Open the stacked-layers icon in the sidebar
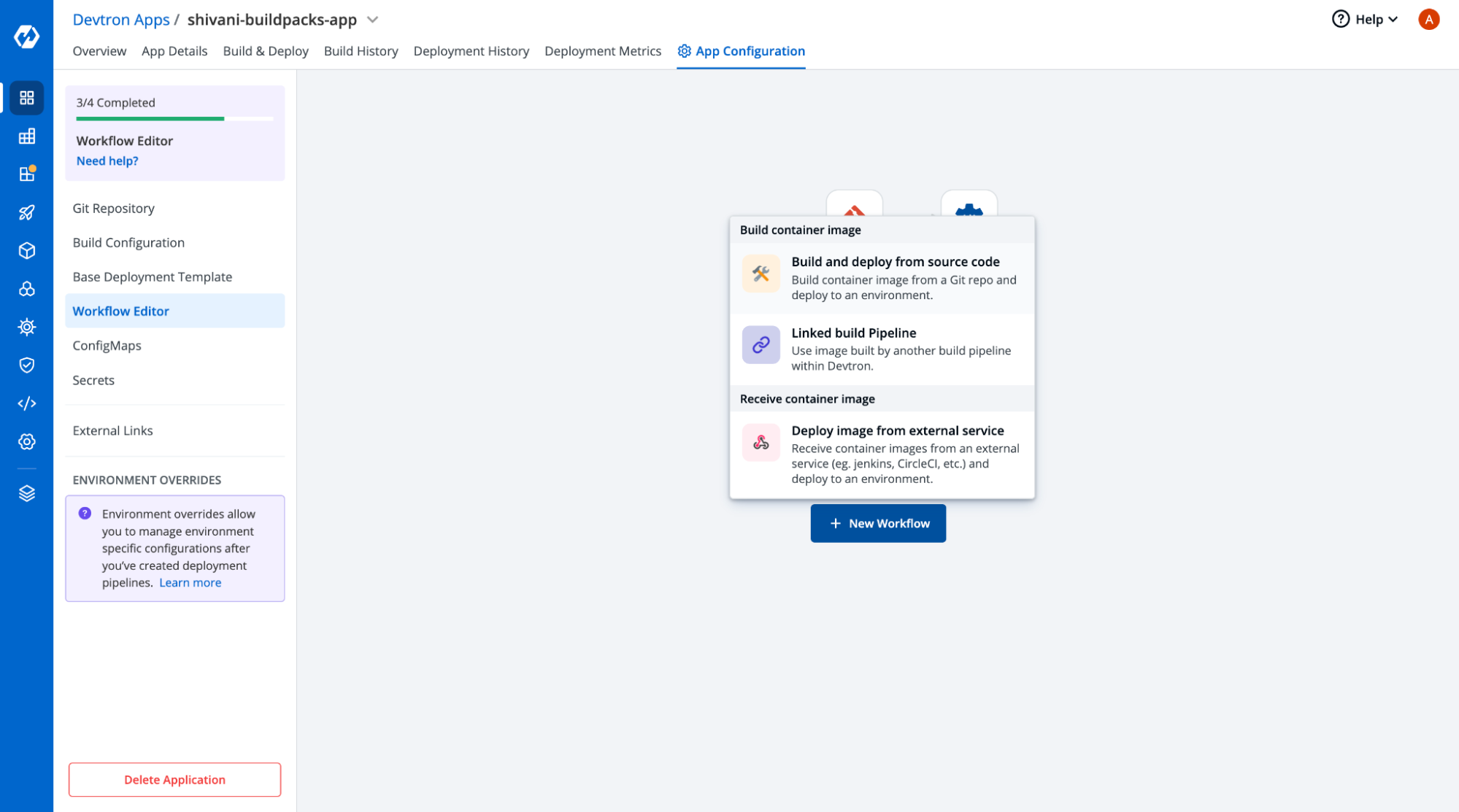 pyautogui.click(x=27, y=494)
